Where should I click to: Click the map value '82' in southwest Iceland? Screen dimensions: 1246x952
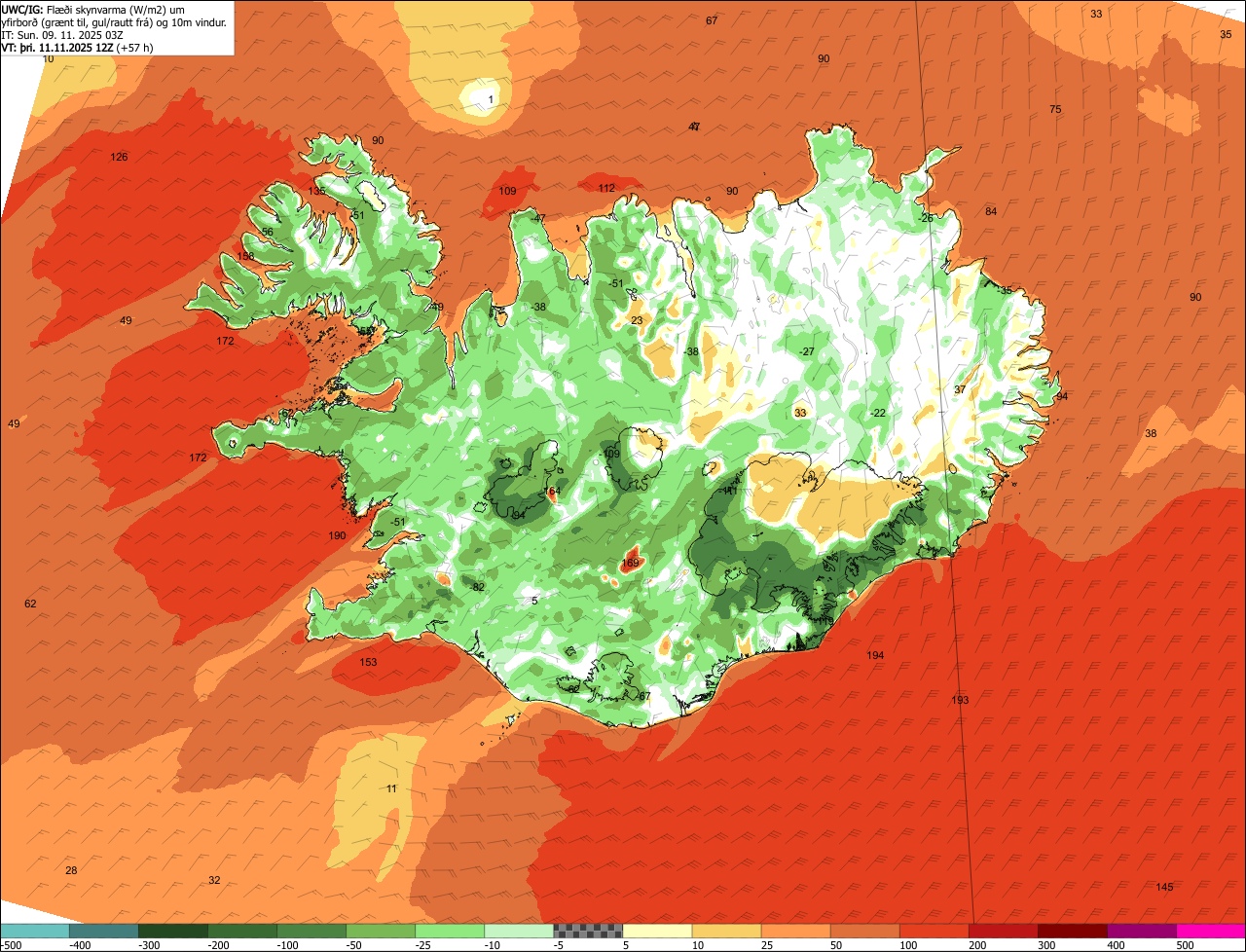click(478, 588)
